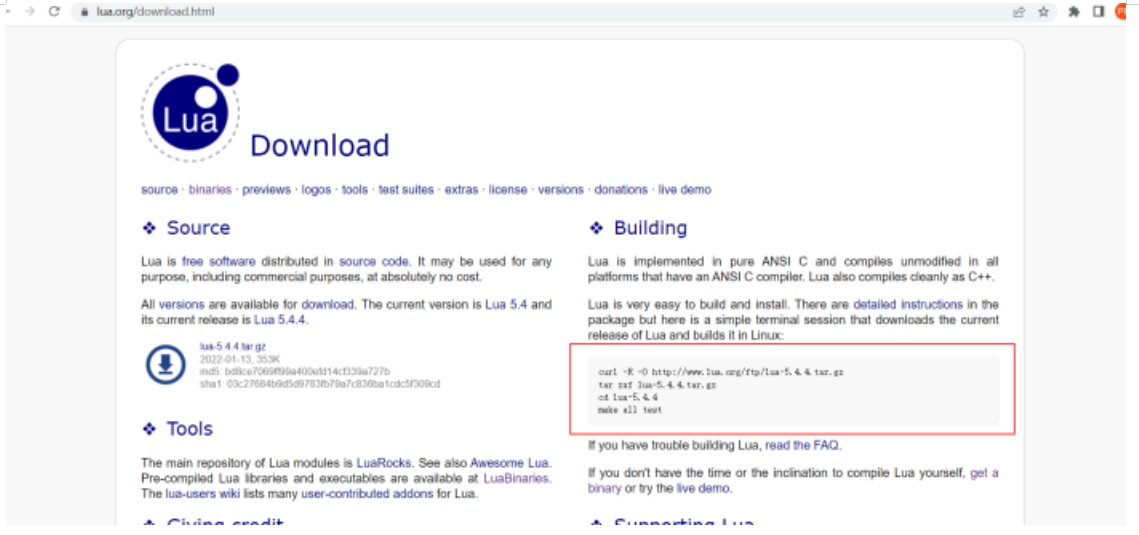
Task: Click the padlock site info icon
Action: click(84, 12)
